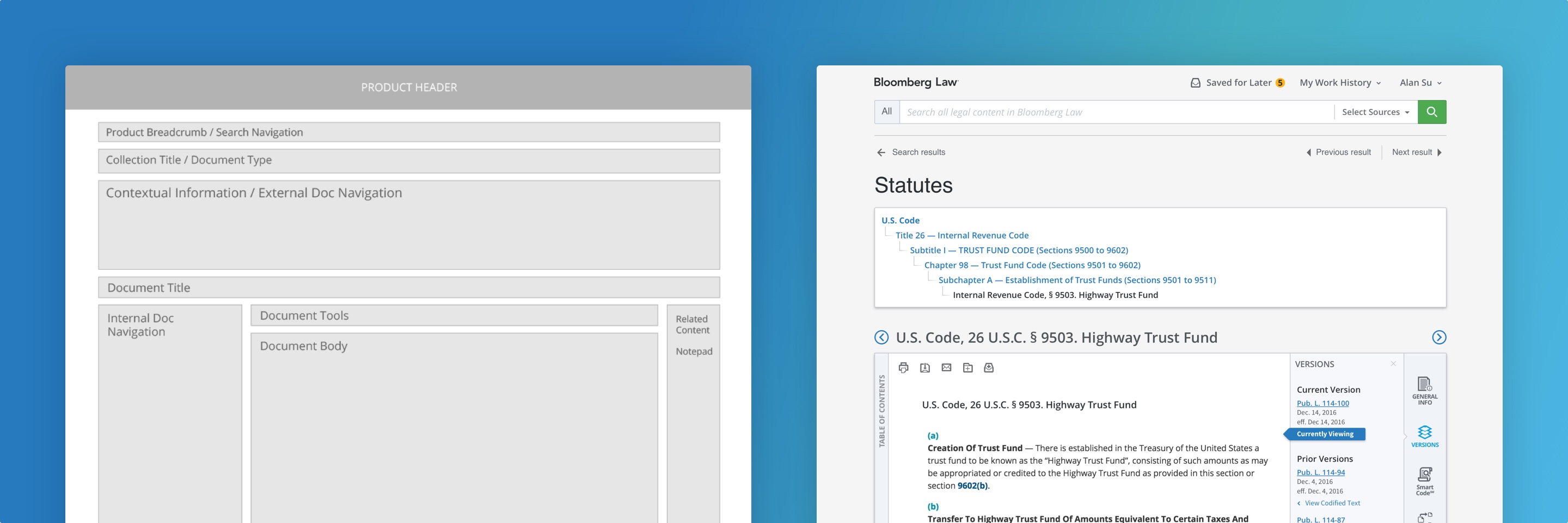Click the Bloomberg Law search input field
Viewport: 1568px width, 523px height.
click(1114, 112)
